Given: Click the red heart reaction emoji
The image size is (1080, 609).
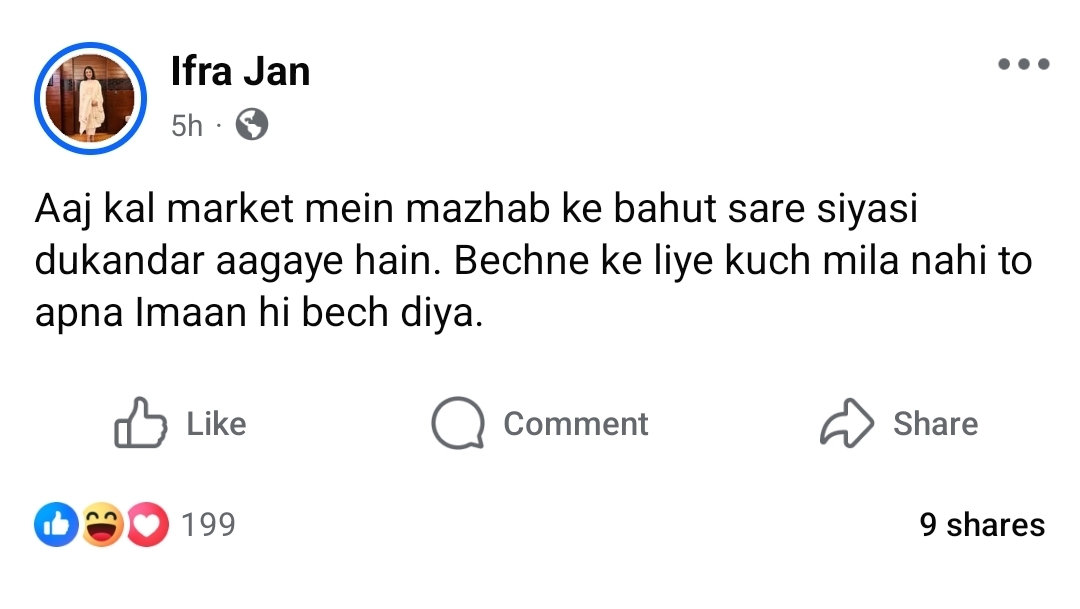Looking at the screenshot, I should pyautogui.click(x=146, y=525).
